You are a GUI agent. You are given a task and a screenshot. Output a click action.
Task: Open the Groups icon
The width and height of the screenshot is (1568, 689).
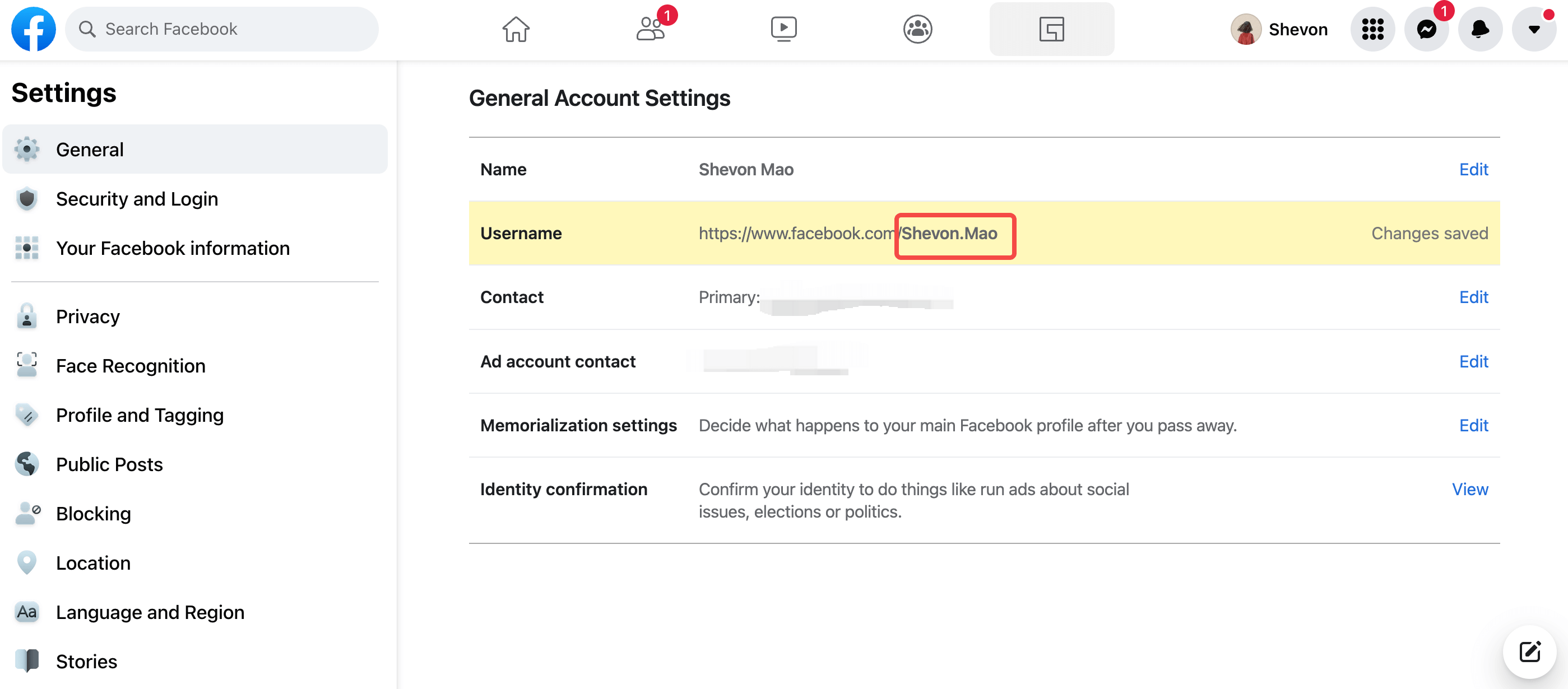[x=917, y=29]
